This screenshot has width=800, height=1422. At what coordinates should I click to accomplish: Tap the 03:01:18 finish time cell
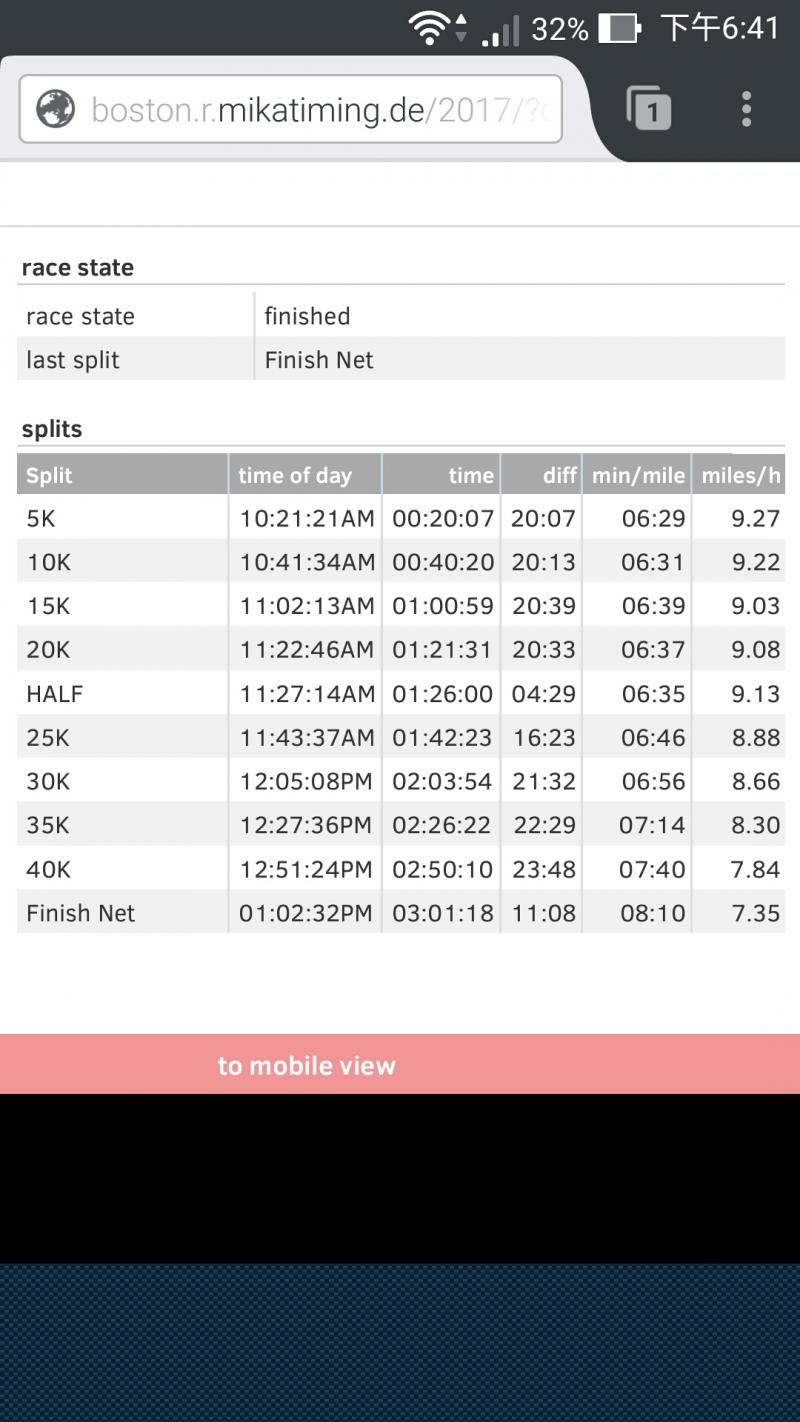(x=442, y=913)
